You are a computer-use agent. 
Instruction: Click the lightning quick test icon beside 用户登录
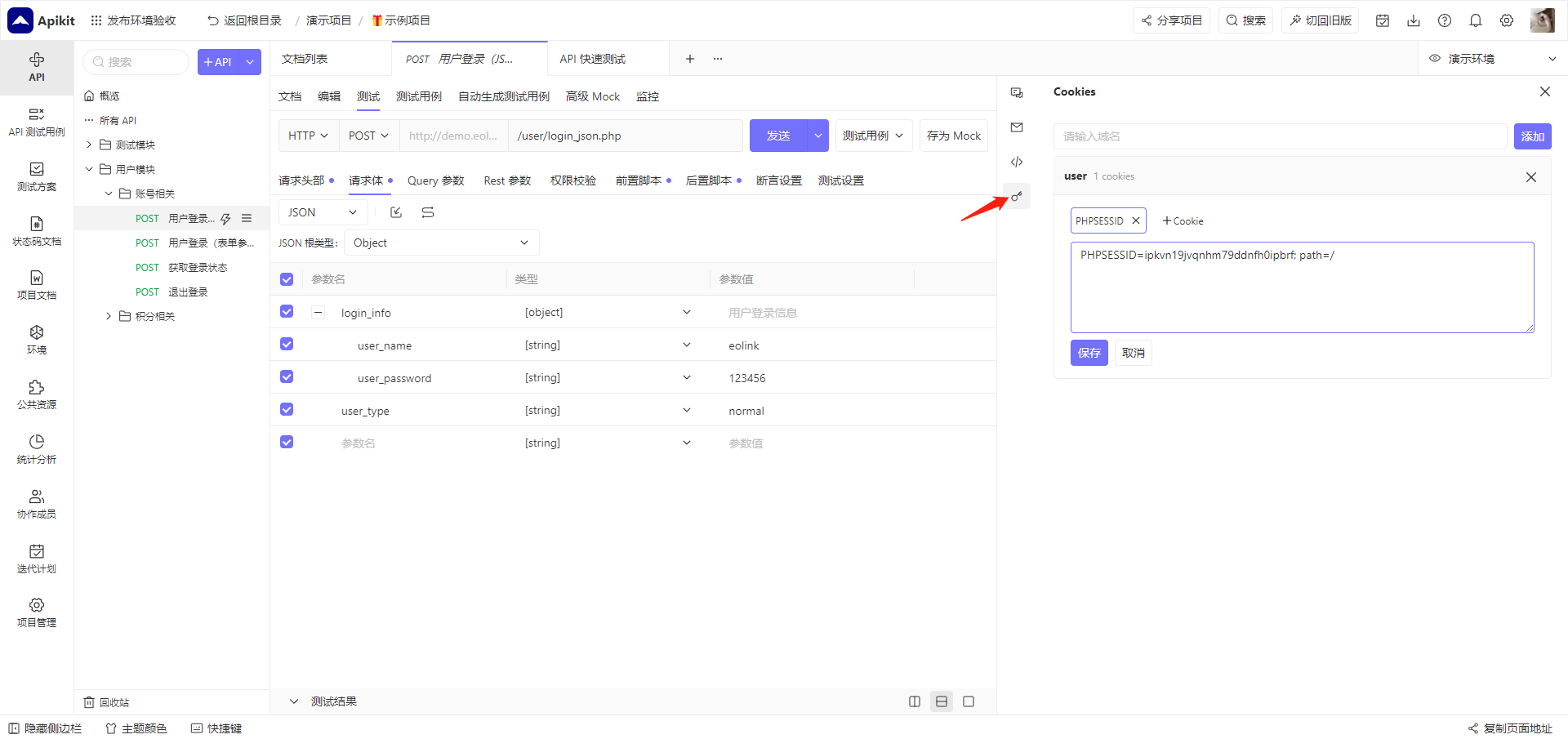225,219
